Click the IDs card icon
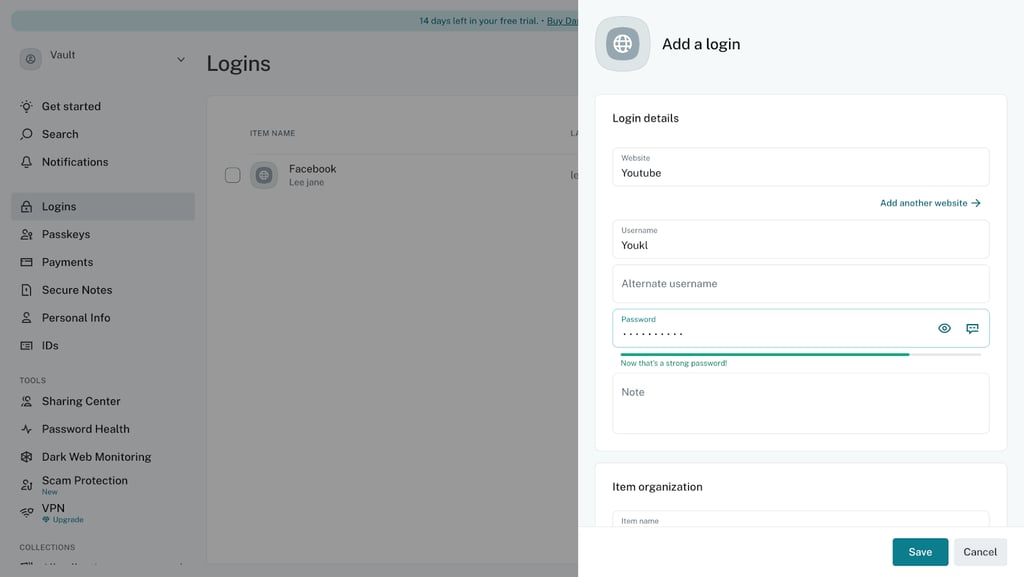 pos(26,345)
